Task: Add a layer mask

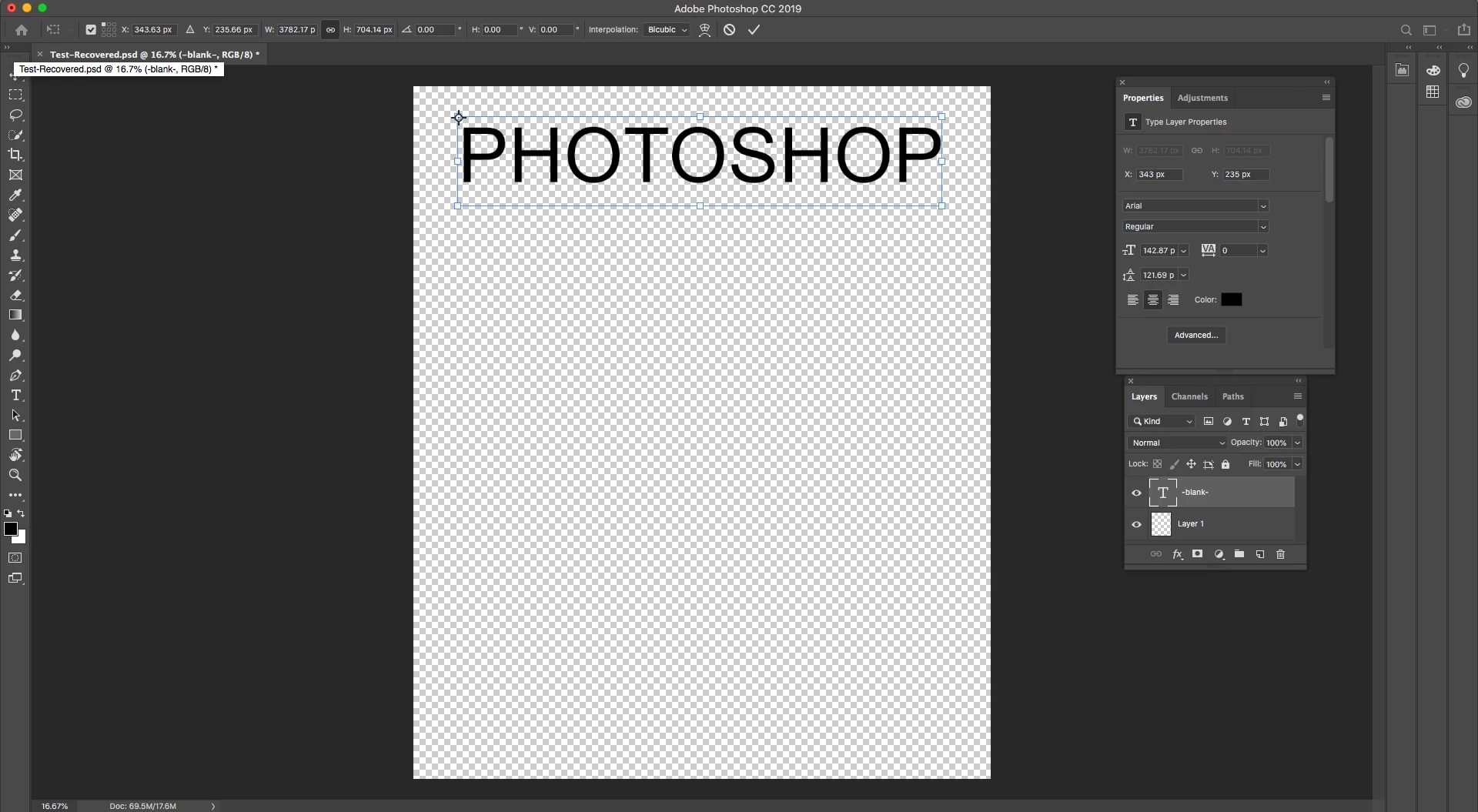Action: click(x=1197, y=554)
